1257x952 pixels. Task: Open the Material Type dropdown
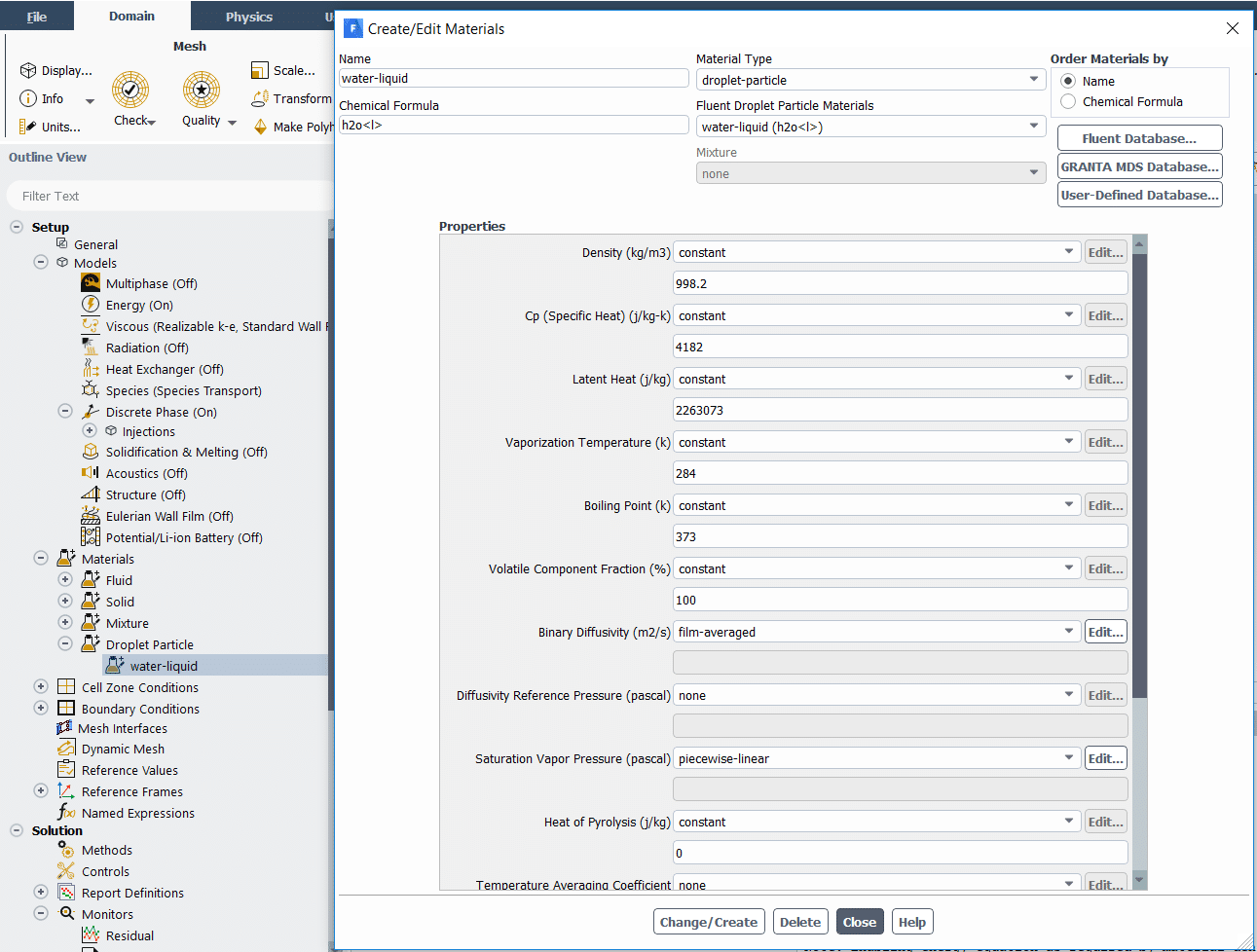point(870,80)
